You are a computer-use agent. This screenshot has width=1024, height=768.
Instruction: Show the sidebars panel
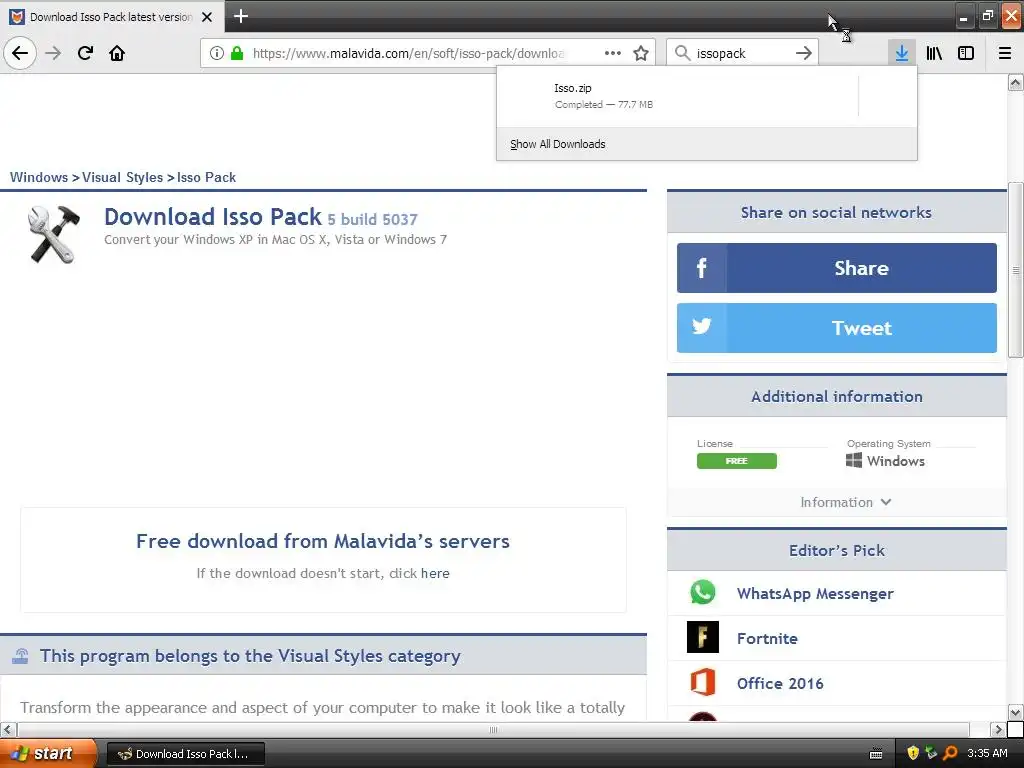pos(966,53)
